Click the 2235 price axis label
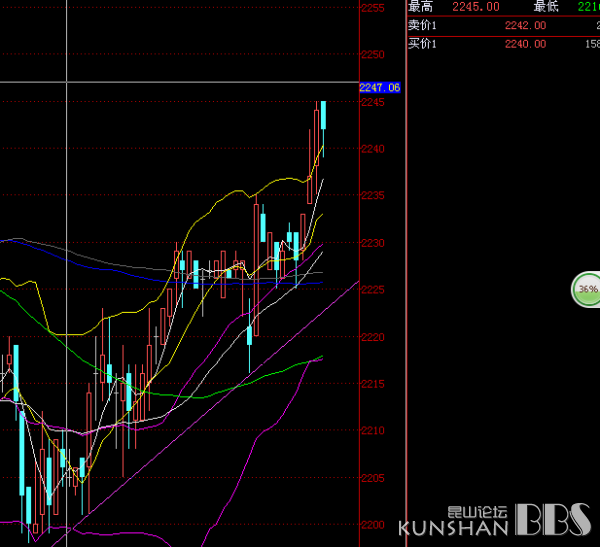The image size is (600, 547). tap(373, 195)
